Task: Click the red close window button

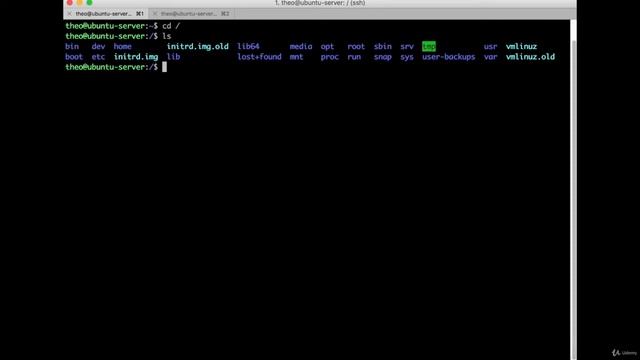Action: coord(70,2)
